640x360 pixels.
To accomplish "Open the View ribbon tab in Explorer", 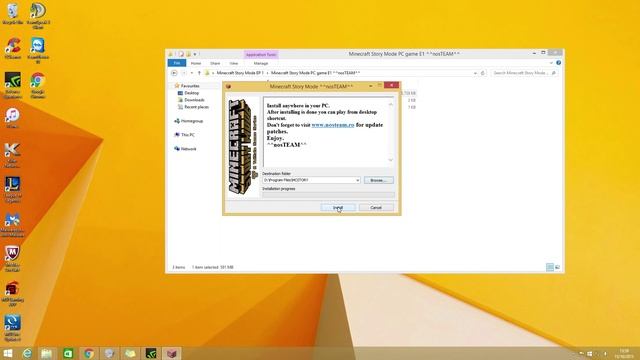I will [233, 63].
